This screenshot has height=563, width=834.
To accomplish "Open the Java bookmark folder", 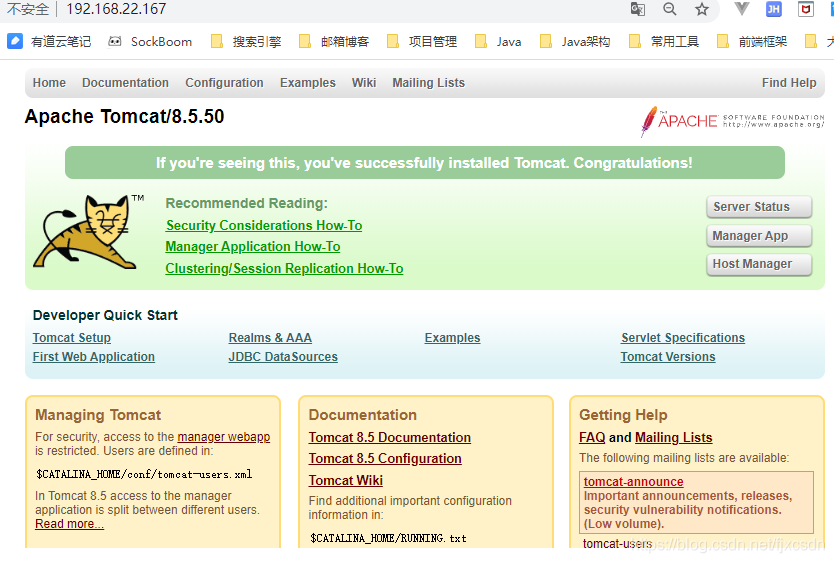I will tap(498, 42).
